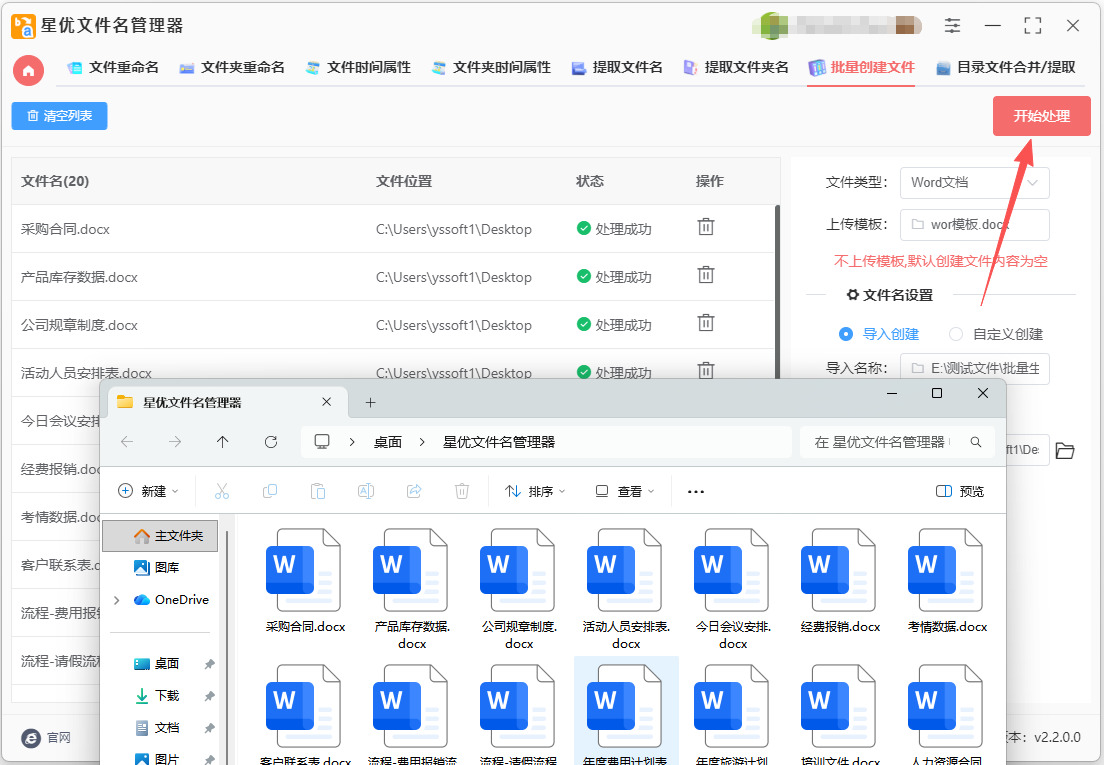Switch to the 文件重命名 tab
This screenshot has height=765, width=1104.
[x=113, y=68]
